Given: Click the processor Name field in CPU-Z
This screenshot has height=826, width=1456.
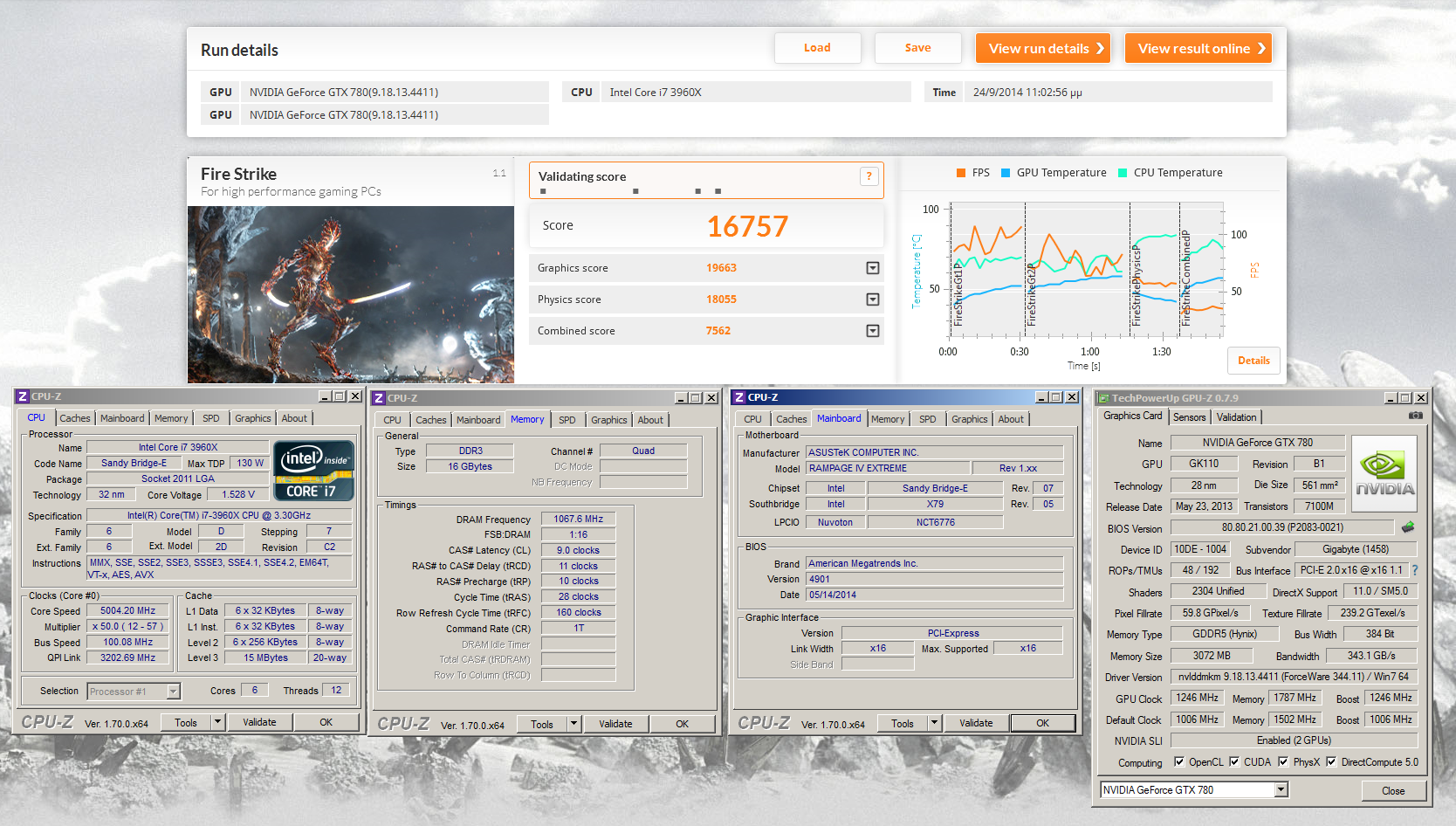Looking at the screenshot, I should [178, 448].
